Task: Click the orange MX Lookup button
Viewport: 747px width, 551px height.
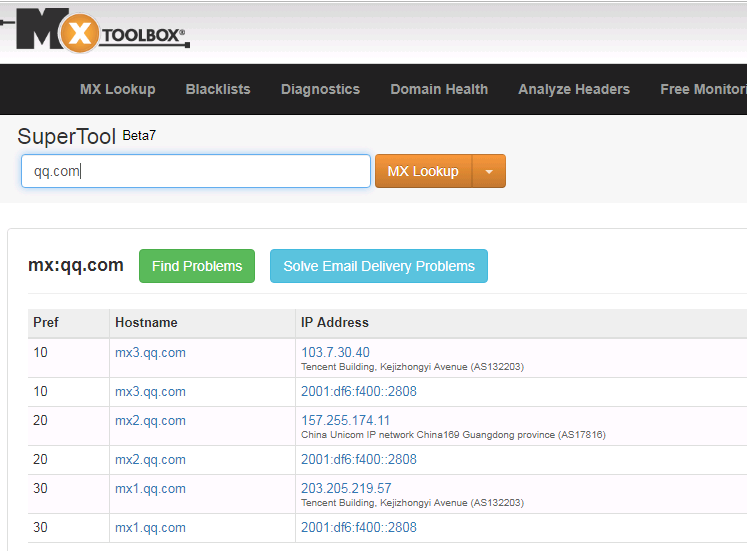Action: (423, 171)
